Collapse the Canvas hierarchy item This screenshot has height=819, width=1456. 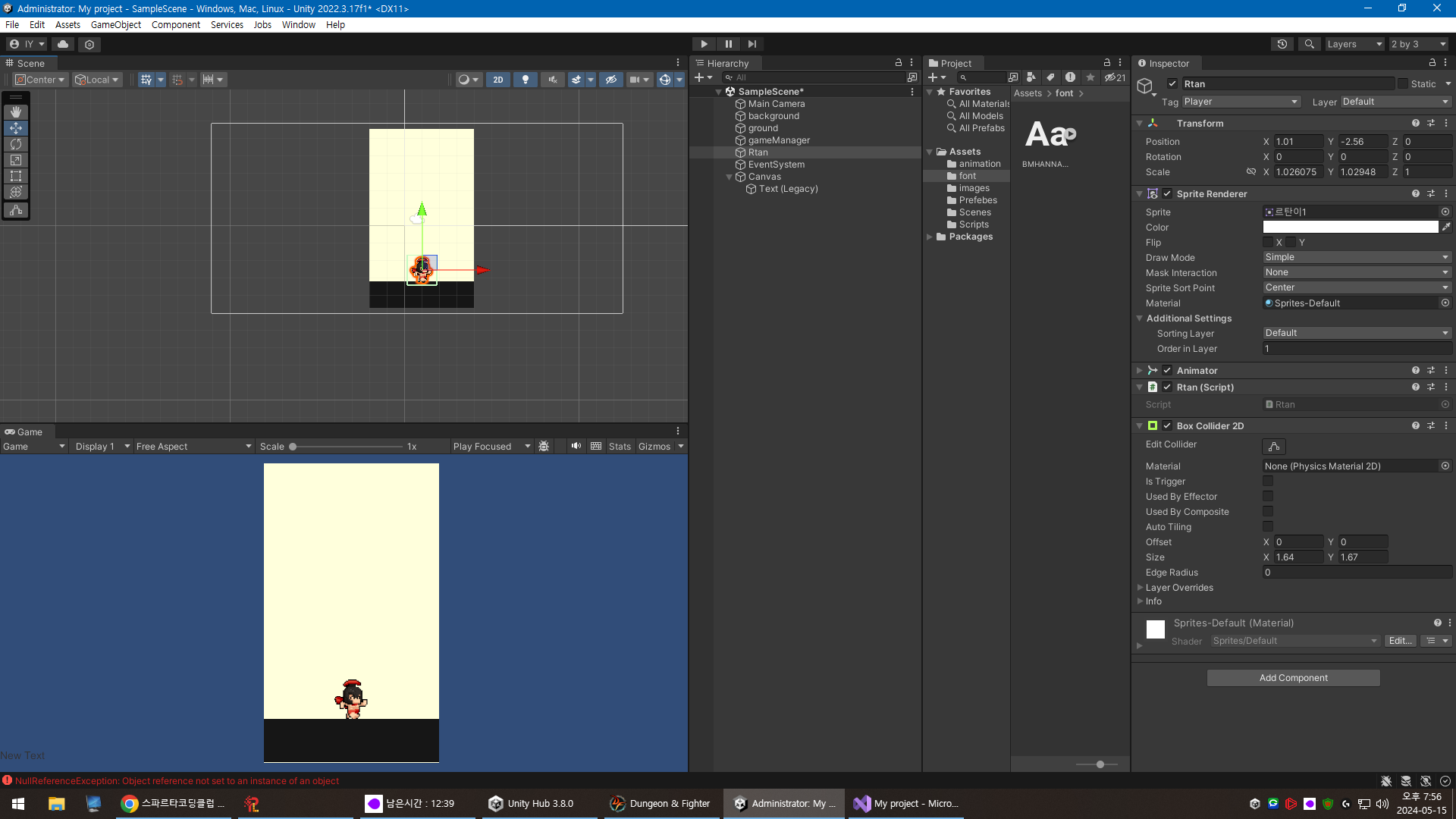730,177
